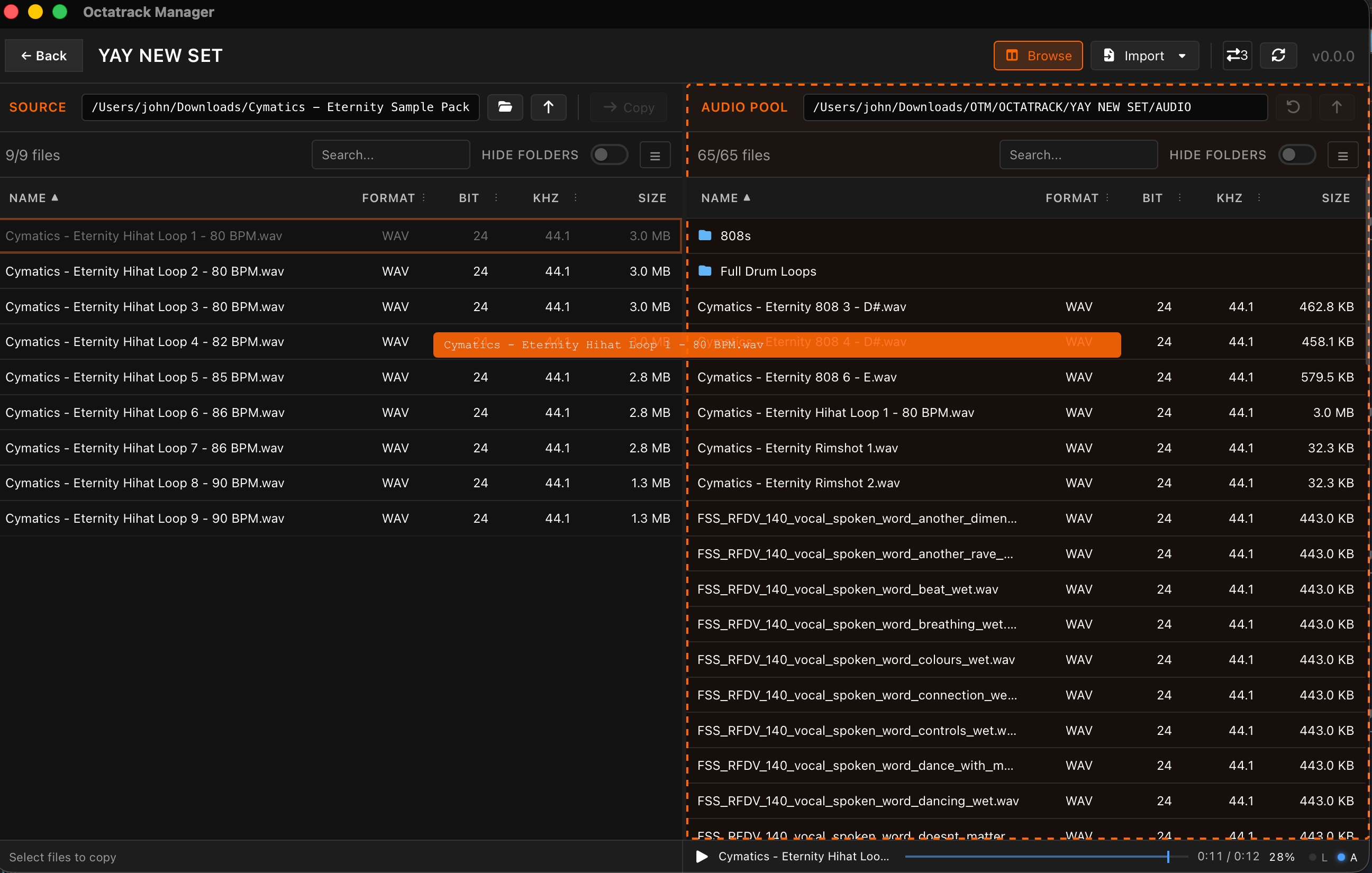
Task: Click the Audio Pool path field
Action: coord(1035,107)
